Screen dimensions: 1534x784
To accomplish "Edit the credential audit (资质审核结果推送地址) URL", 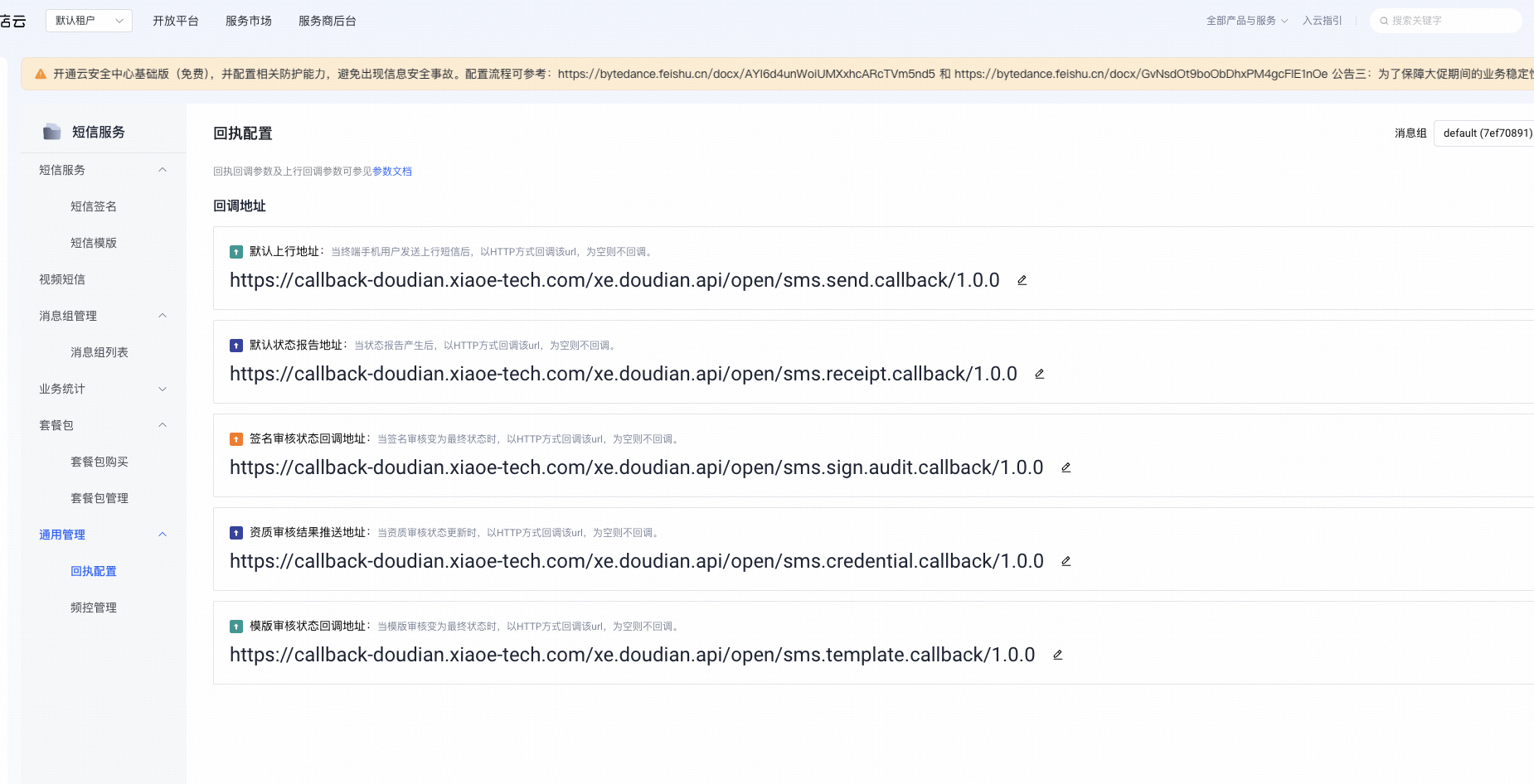I will tap(1066, 561).
